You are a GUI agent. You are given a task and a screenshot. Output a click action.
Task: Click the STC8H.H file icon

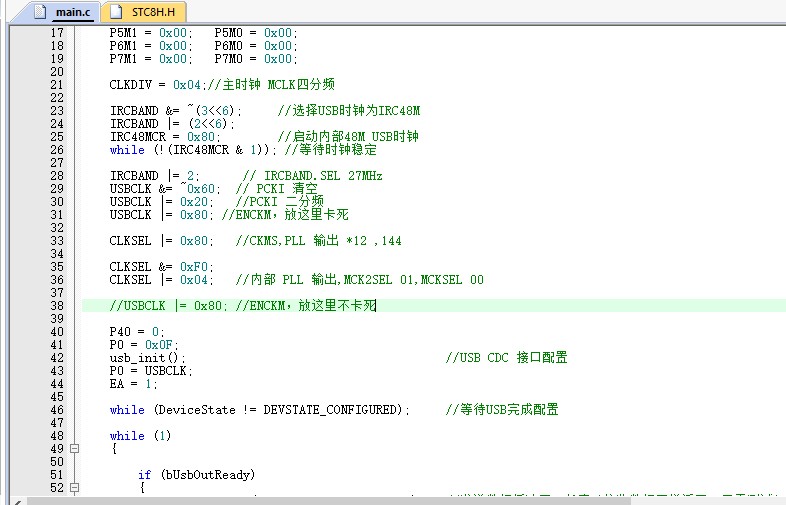pos(116,12)
